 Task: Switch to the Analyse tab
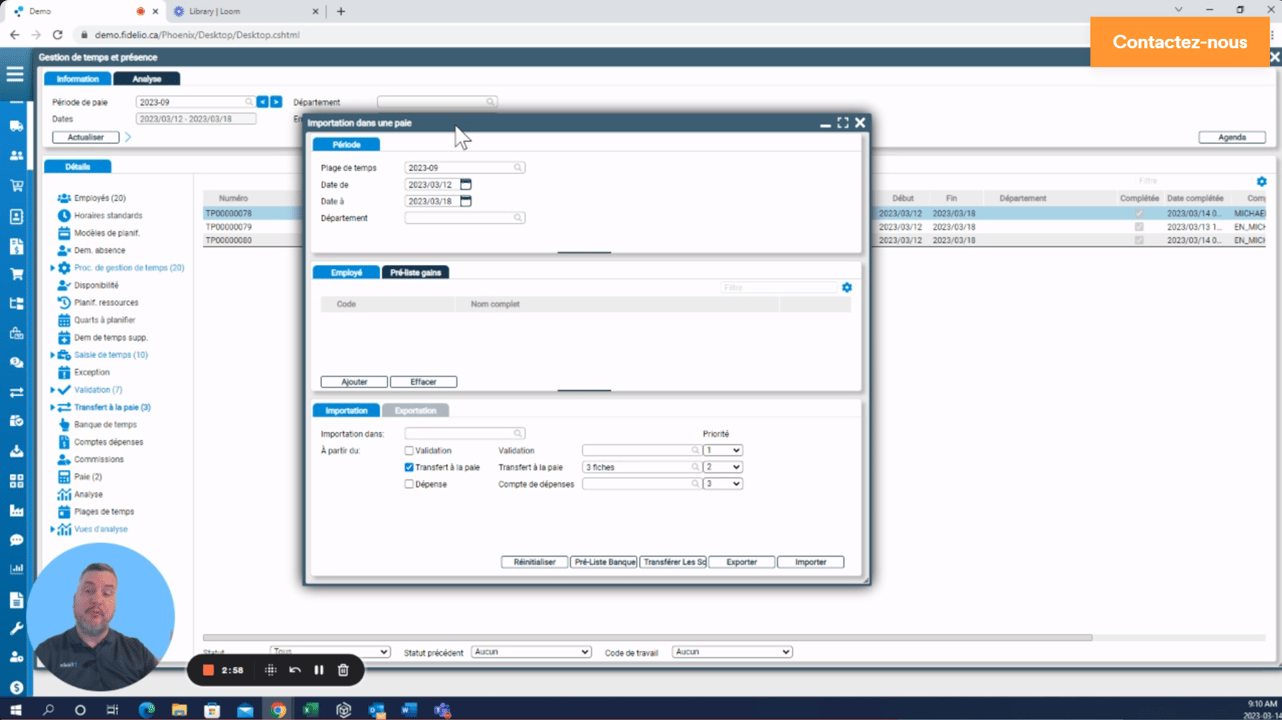[x=146, y=79]
